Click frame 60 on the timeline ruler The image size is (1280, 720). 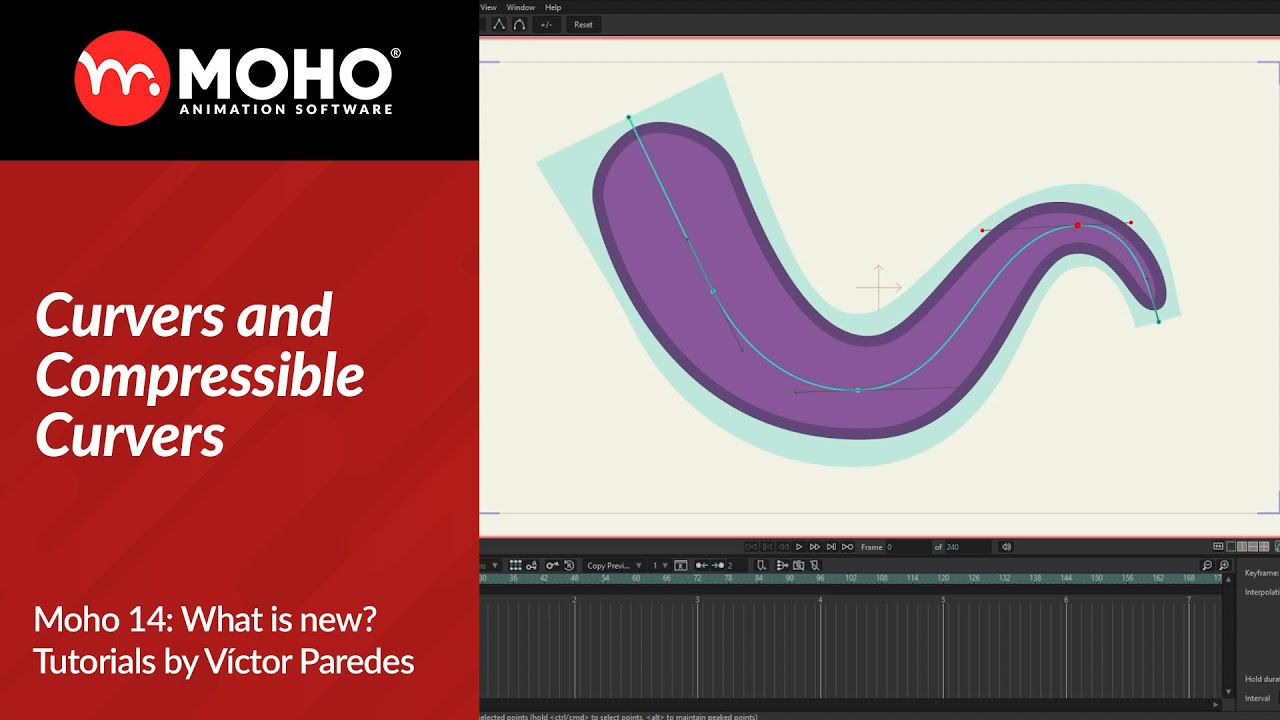click(636, 578)
